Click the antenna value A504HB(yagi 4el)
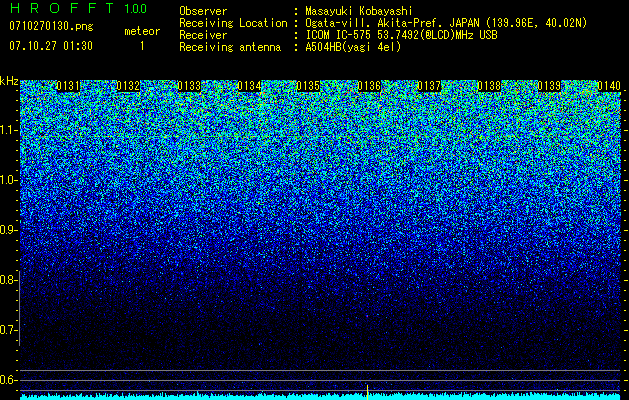Image resolution: width=629 pixels, height=400 pixels. 353,47
